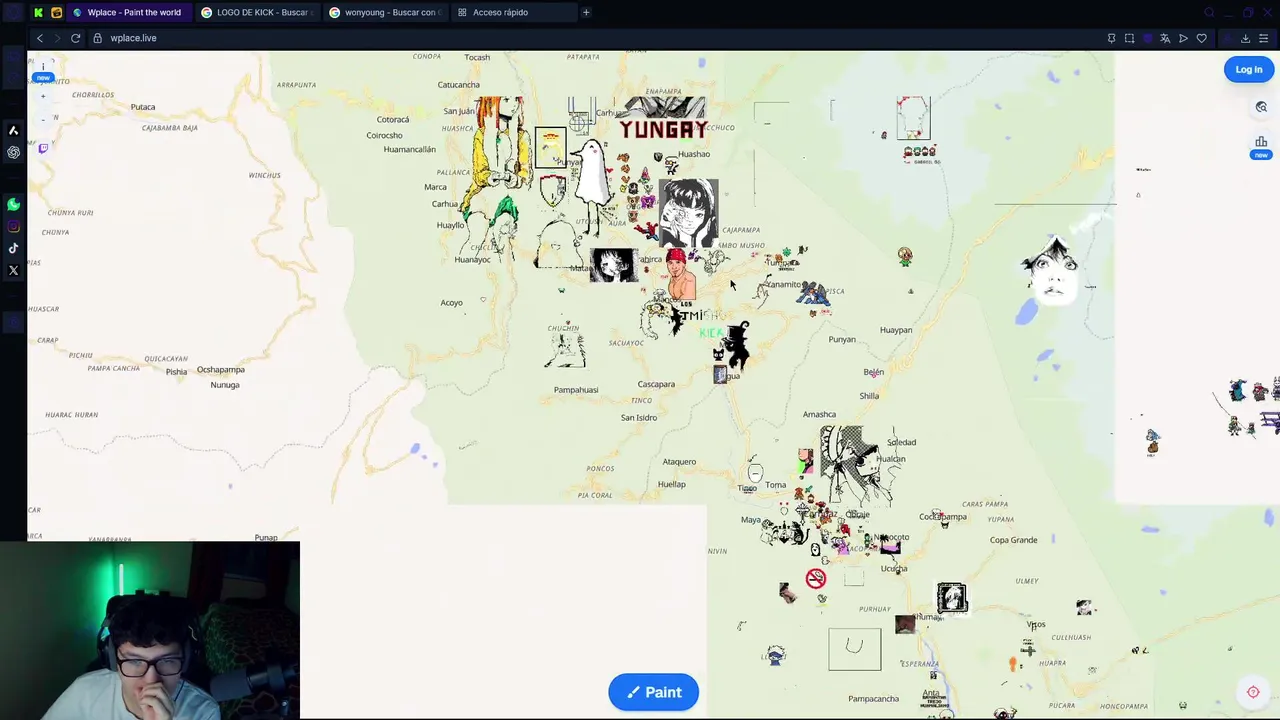This screenshot has height=720, width=1280.
Task: Open the TikTok sidebar icon
Action: pos(14,249)
